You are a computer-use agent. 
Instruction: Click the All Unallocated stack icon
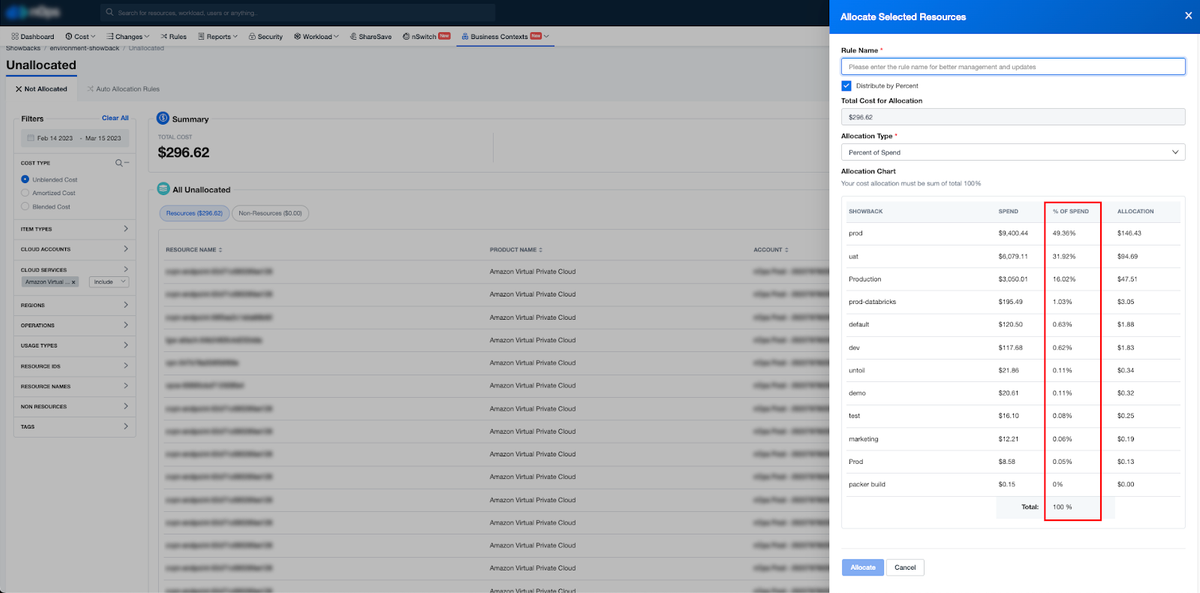pos(163,189)
